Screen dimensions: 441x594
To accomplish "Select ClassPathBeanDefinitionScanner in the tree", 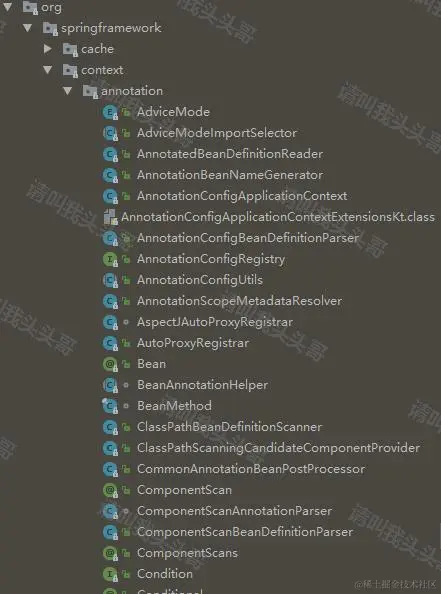I will [230, 427].
